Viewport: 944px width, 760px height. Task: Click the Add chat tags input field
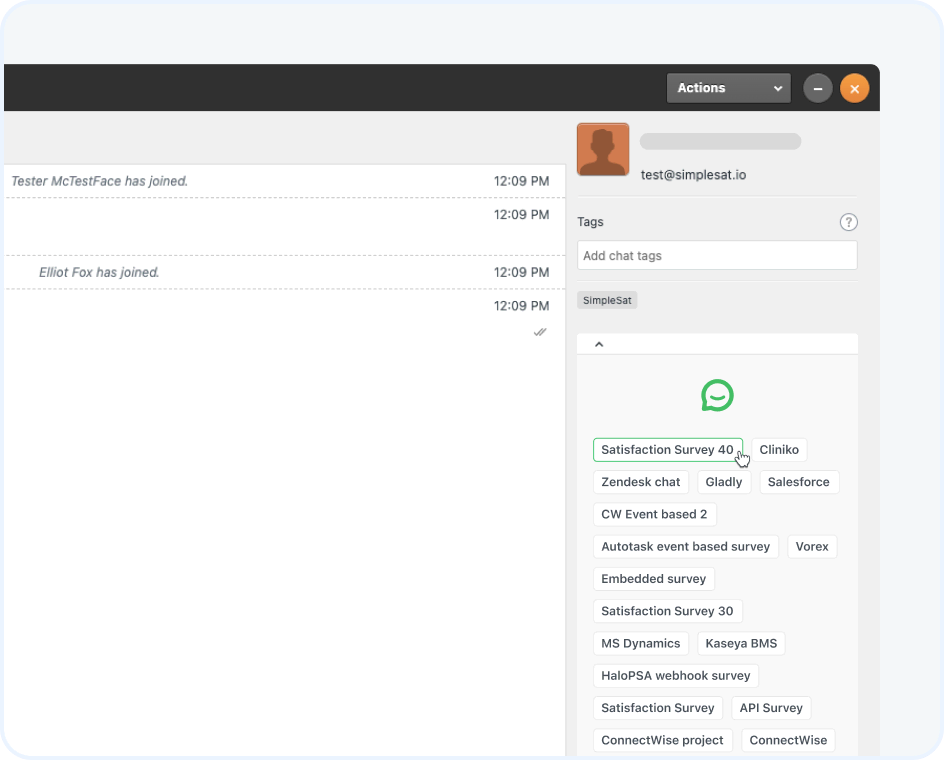[717, 255]
